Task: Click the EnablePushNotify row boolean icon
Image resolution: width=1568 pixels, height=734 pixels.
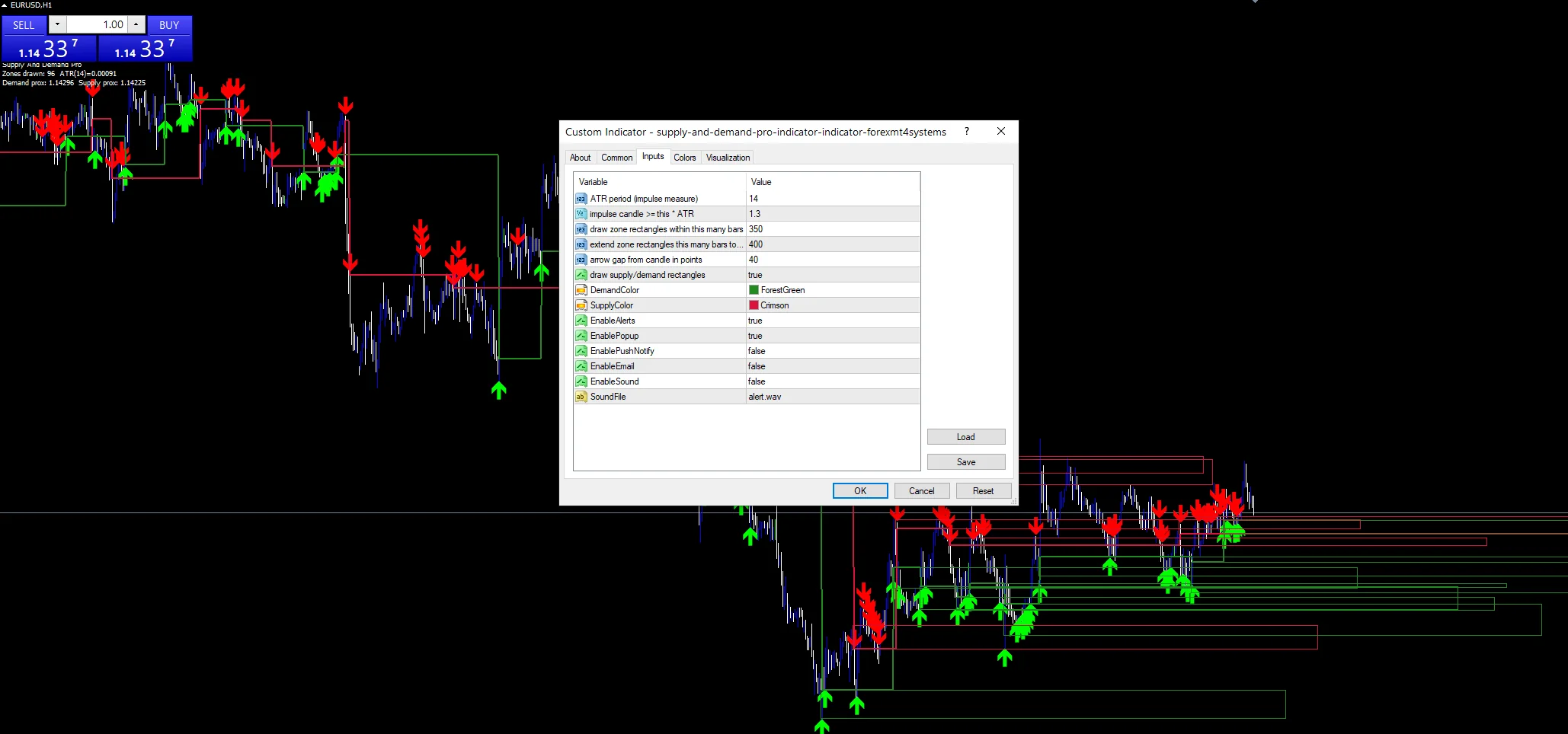Action: 581,351
